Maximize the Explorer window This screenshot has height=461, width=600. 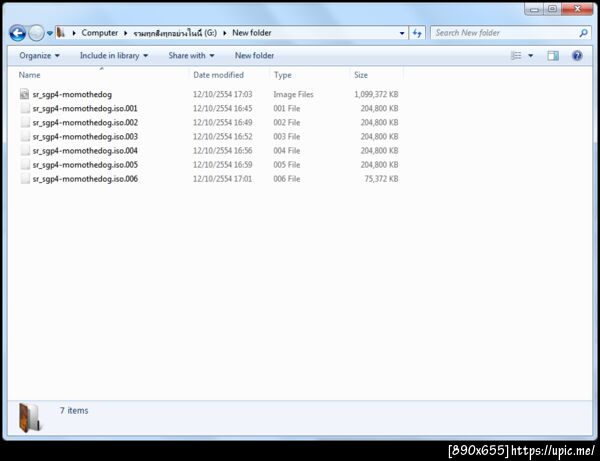tap(552, 9)
